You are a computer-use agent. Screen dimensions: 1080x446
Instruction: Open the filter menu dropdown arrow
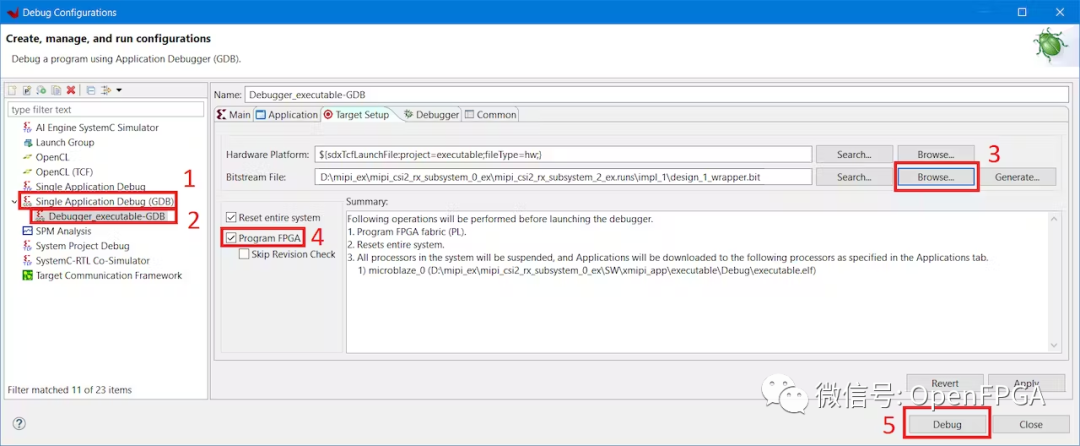coord(119,90)
